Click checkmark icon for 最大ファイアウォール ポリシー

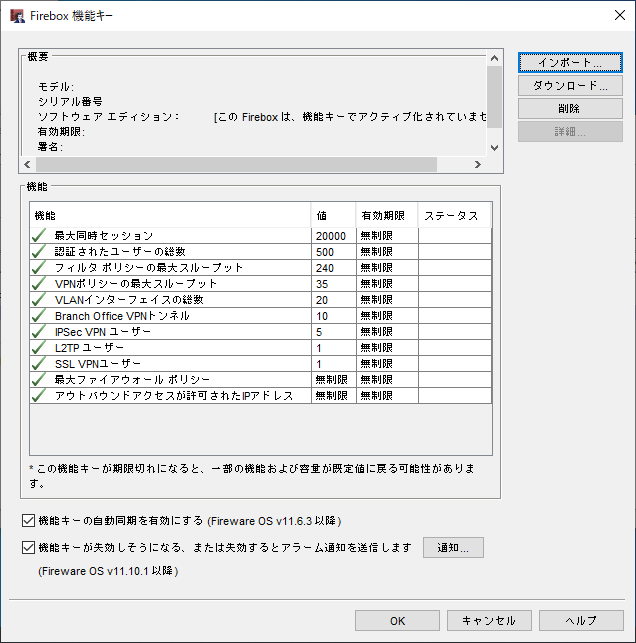[39, 380]
